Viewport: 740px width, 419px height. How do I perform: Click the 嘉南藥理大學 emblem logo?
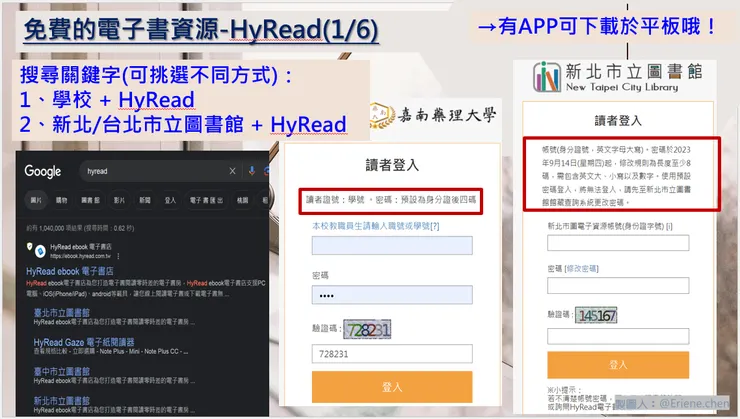pos(381,116)
